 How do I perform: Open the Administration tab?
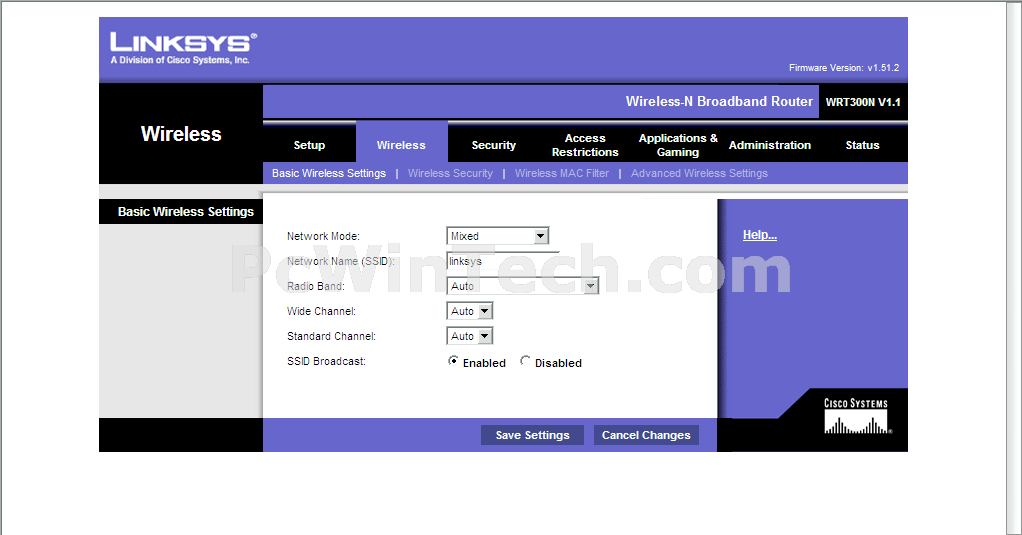pyautogui.click(x=770, y=145)
